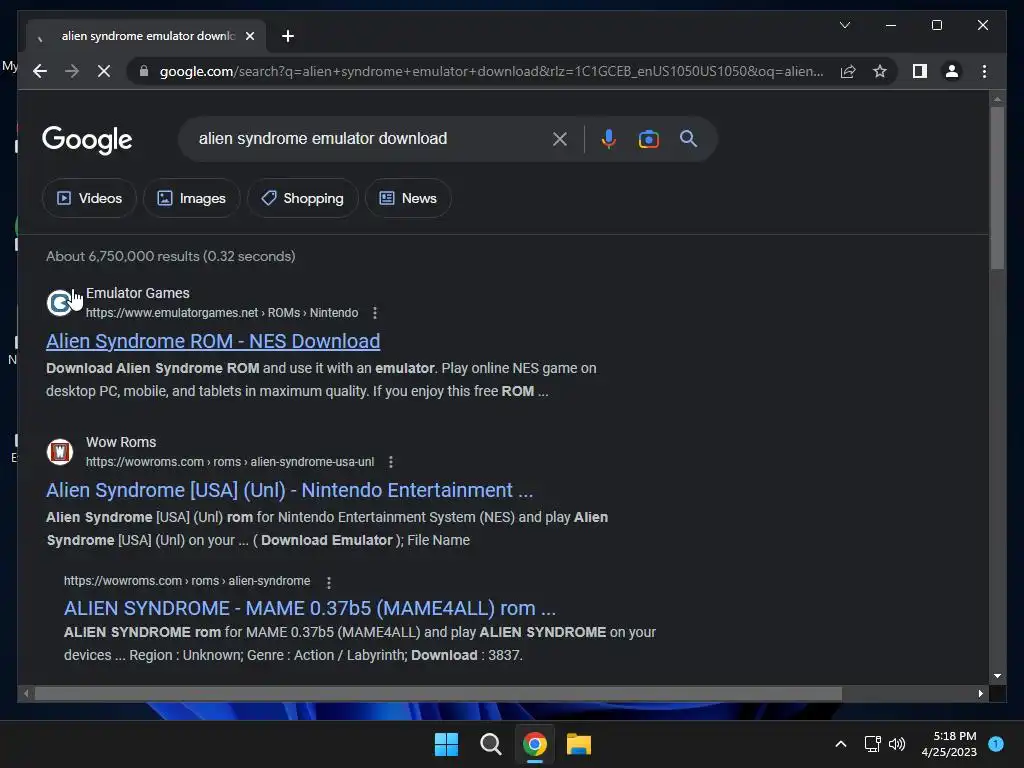Open the clock showing 5:18 PM
The height and width of the screenshot is (768, 1024).
click(x=949, y=744)
